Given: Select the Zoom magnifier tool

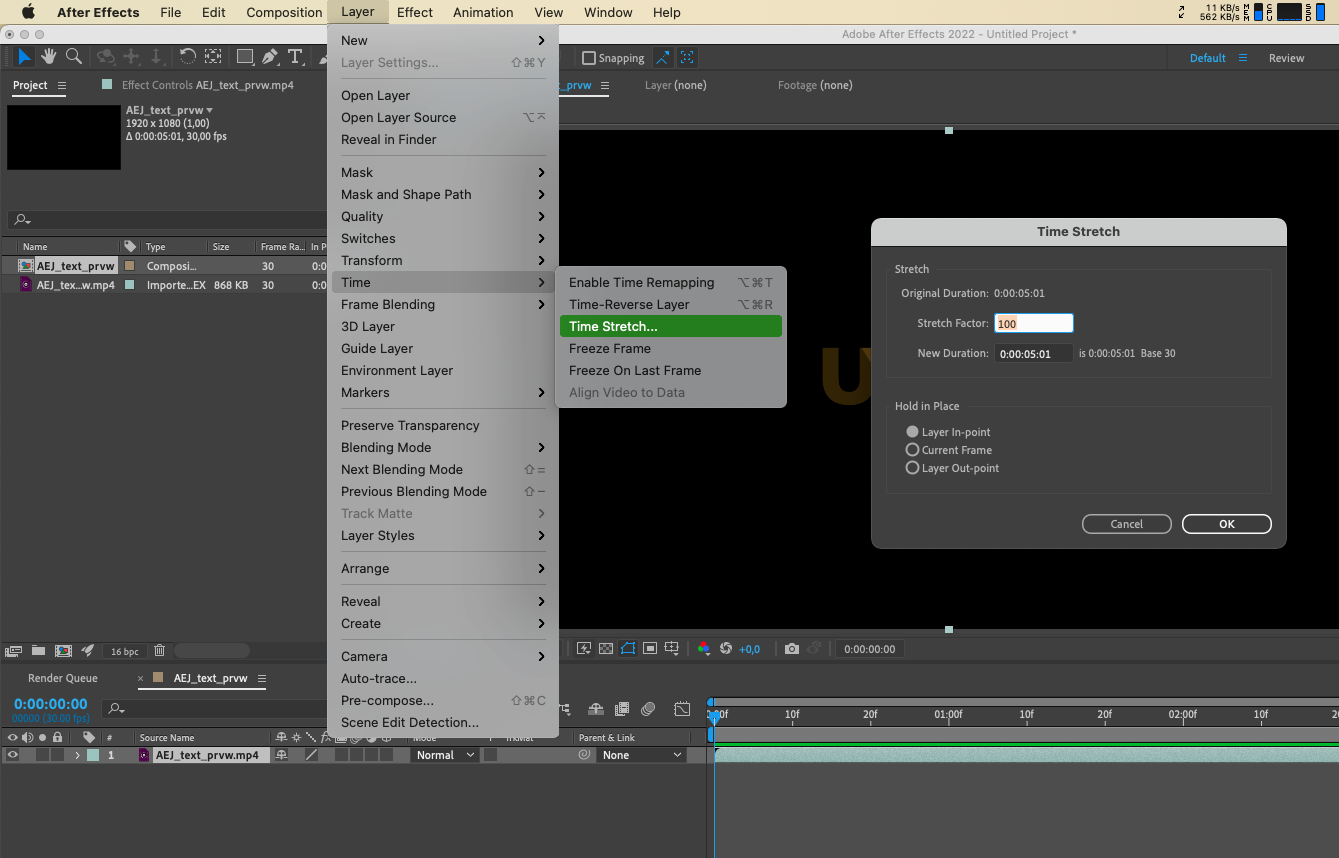Looking at the screenshot, I should (74, 57).
